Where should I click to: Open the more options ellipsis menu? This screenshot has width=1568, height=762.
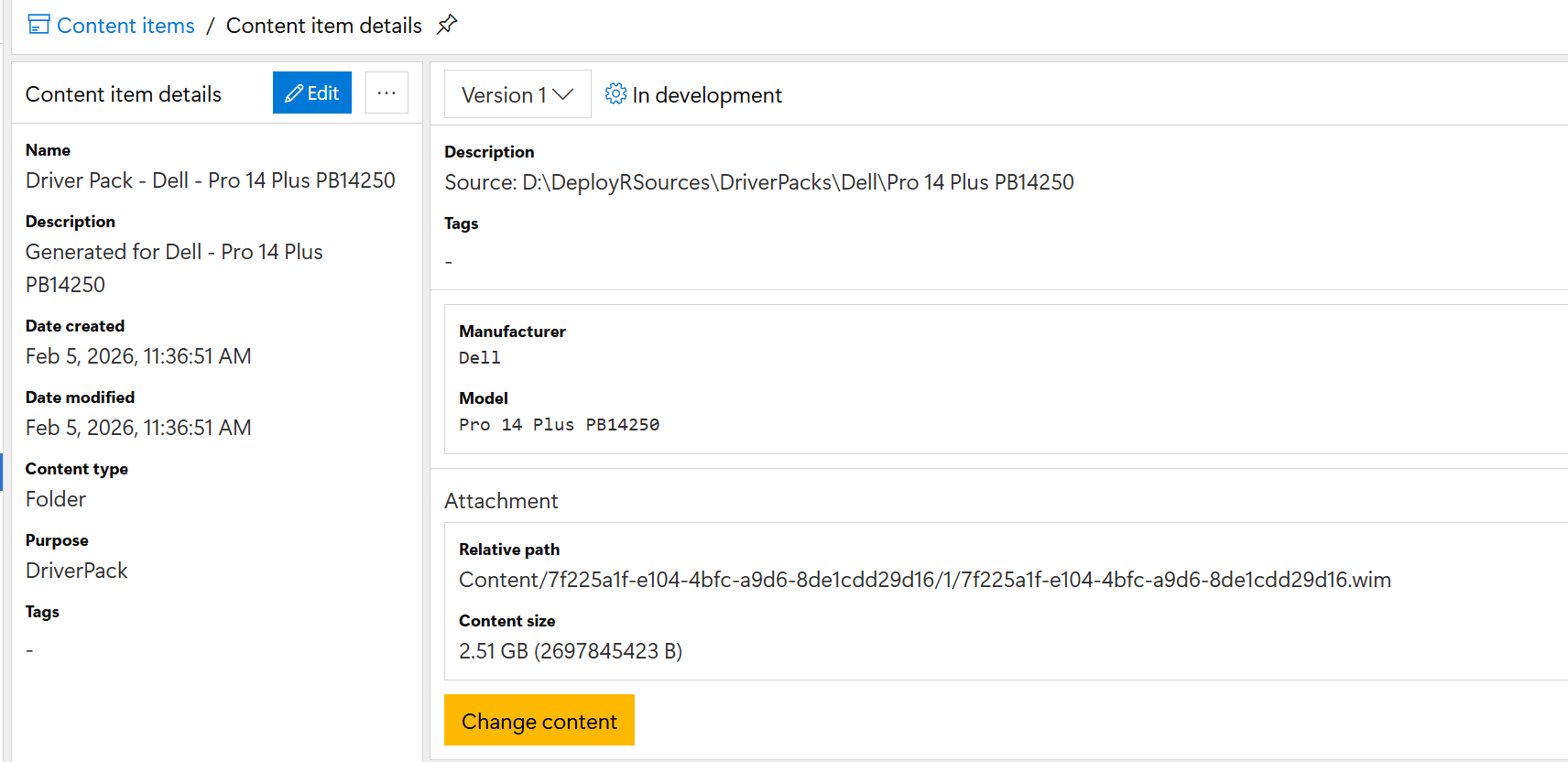coord(387,93)
